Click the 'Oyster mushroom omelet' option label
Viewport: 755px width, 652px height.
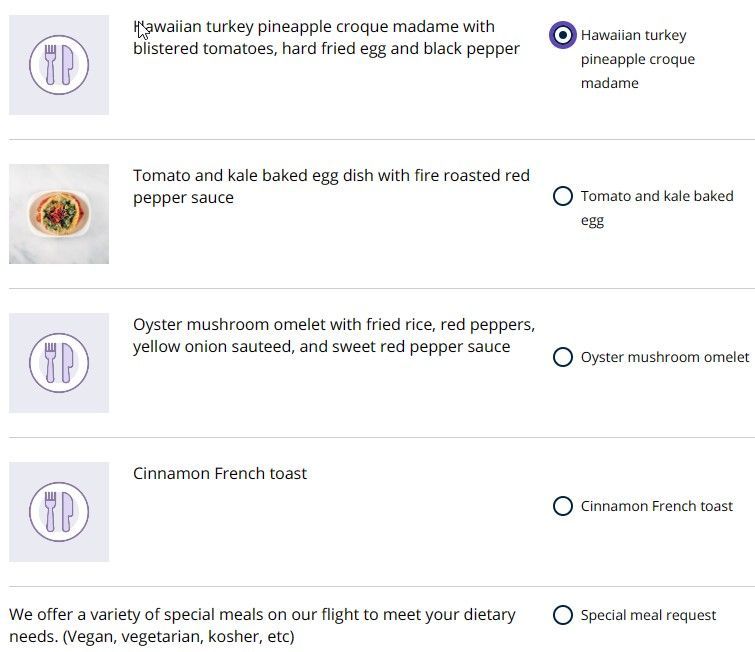[x=664, y=357]
